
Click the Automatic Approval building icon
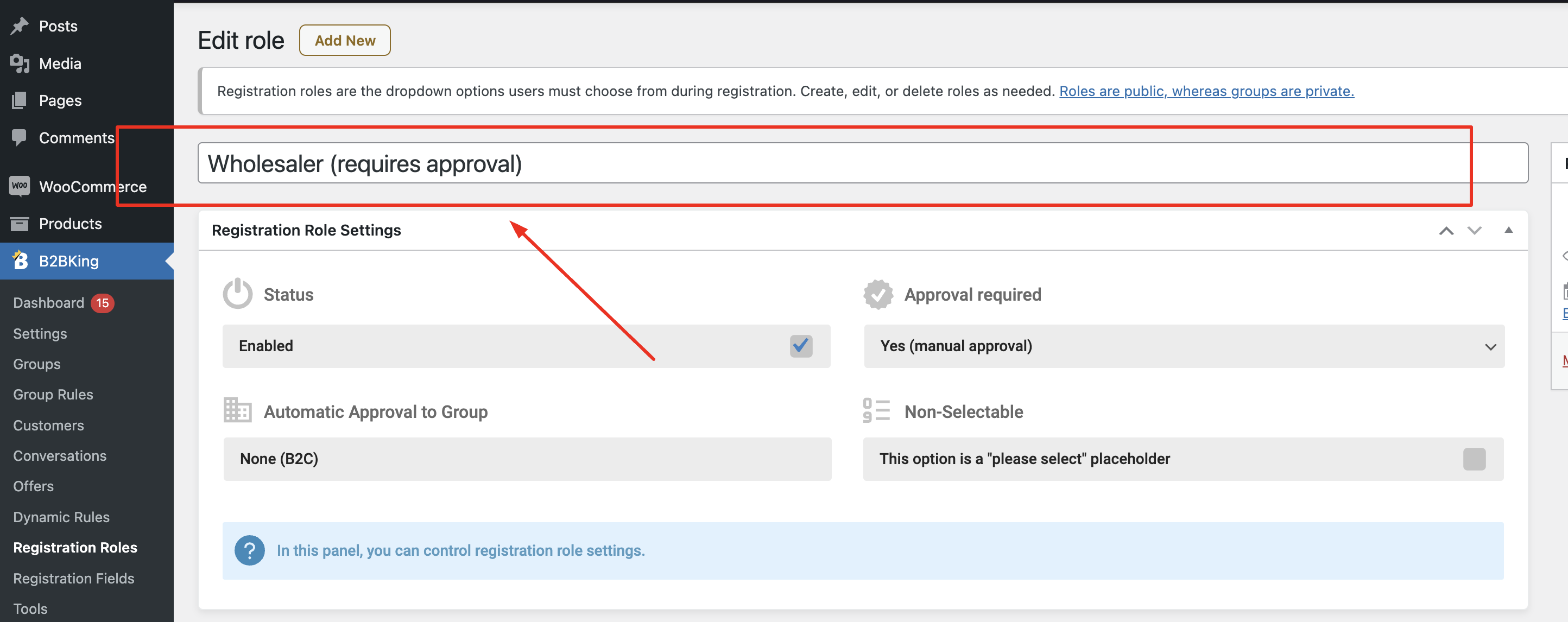coord(237,410)
